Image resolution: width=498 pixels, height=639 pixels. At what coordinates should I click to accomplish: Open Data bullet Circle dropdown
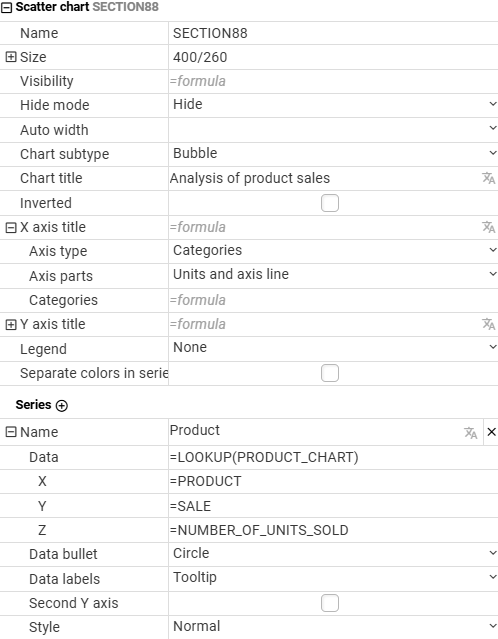[333, 553]
